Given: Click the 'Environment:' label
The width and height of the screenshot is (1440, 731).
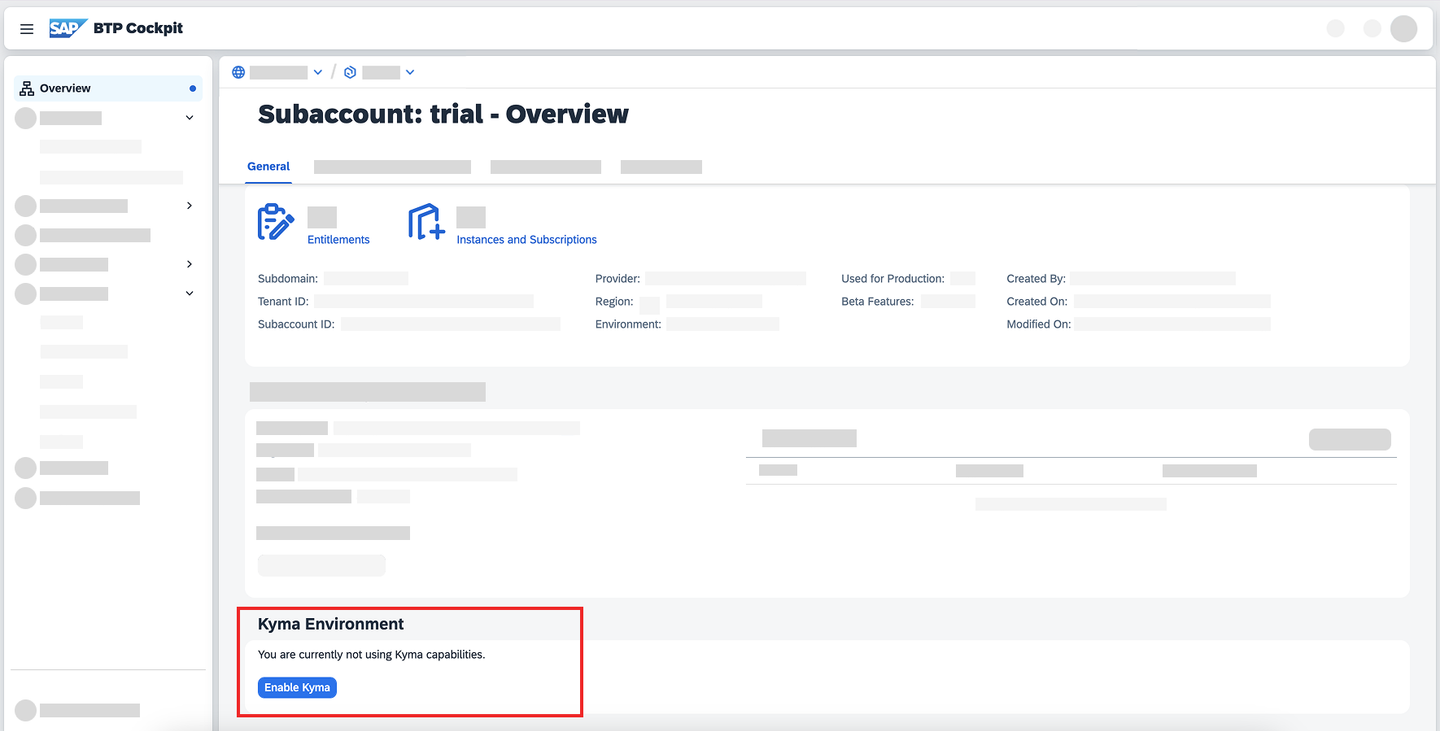Looking at the screenshot, I should click(x=628, y=325).
